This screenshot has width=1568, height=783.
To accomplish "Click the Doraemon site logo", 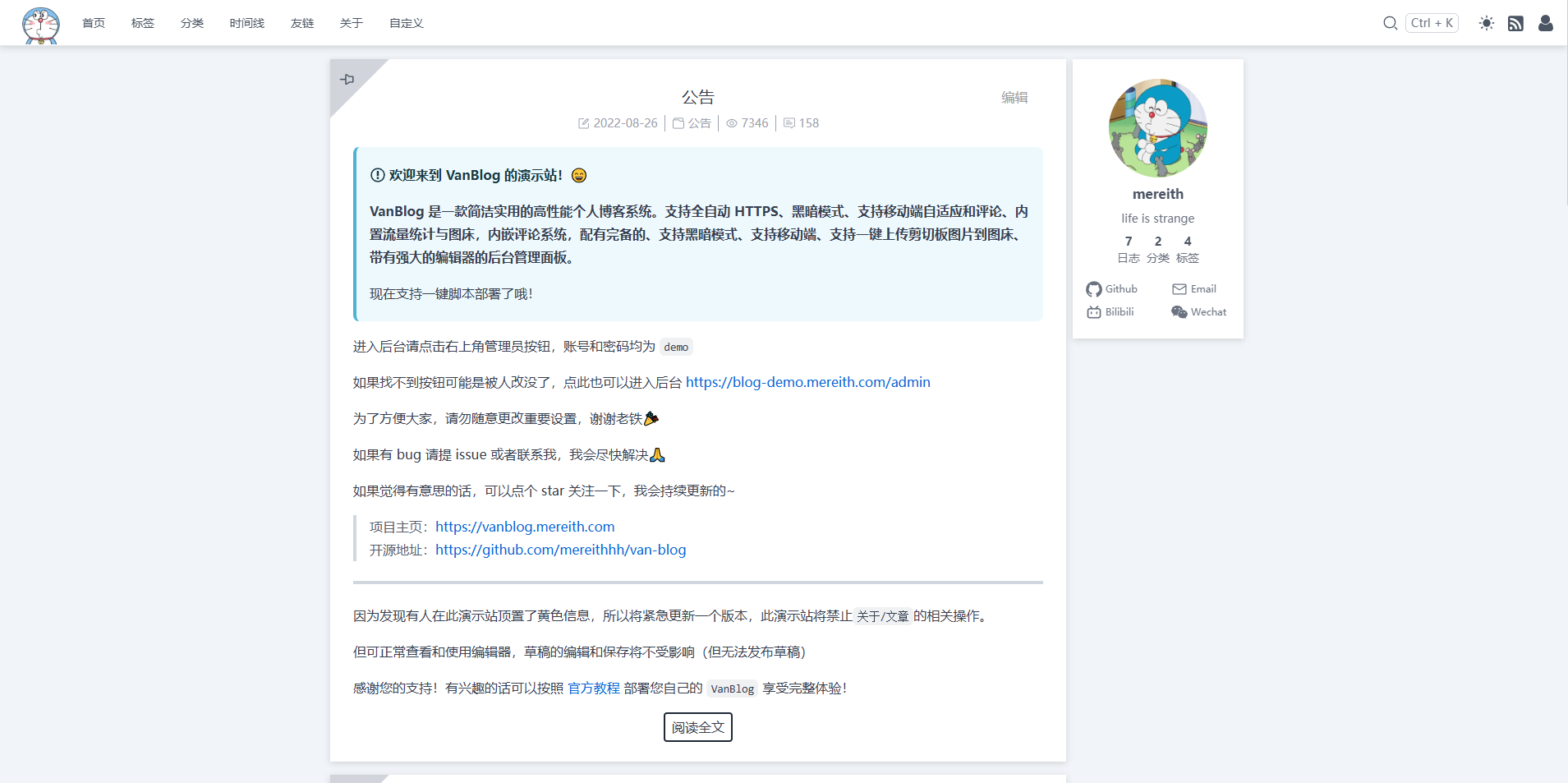I will point(41,24).
